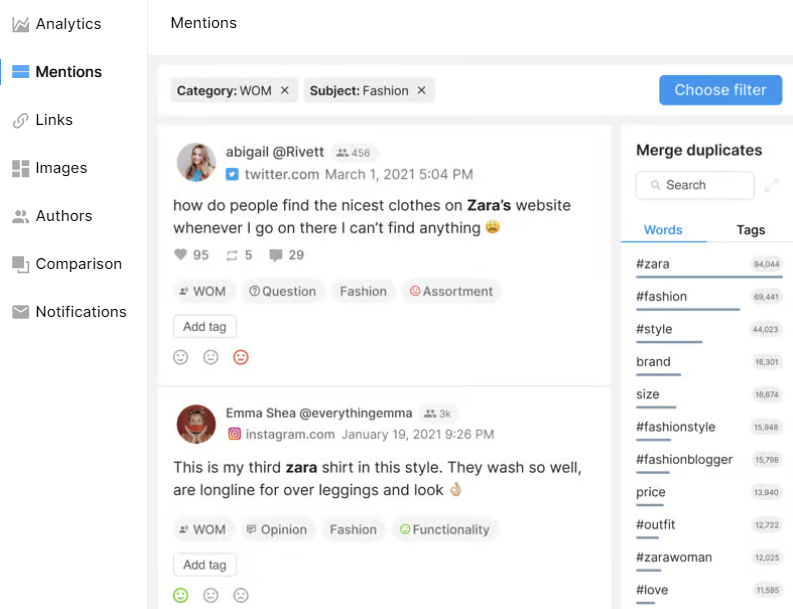Select the Functionality tag

click(x=445, y=530)
